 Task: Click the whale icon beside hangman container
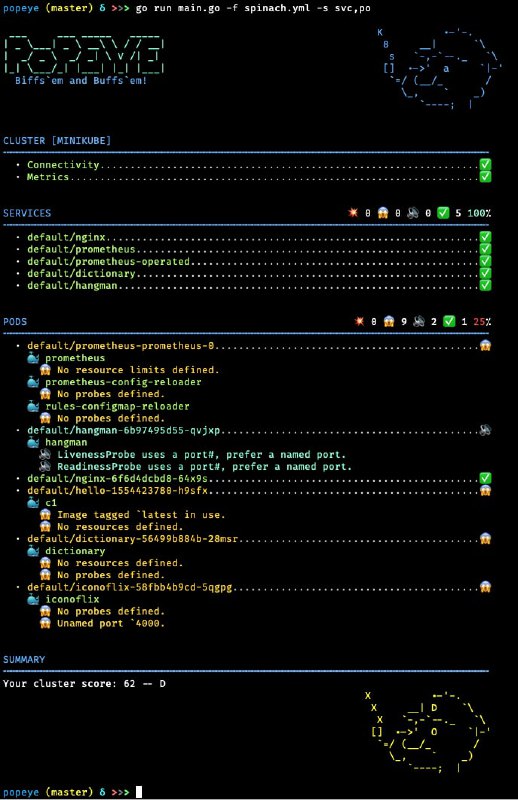point(33,442)
